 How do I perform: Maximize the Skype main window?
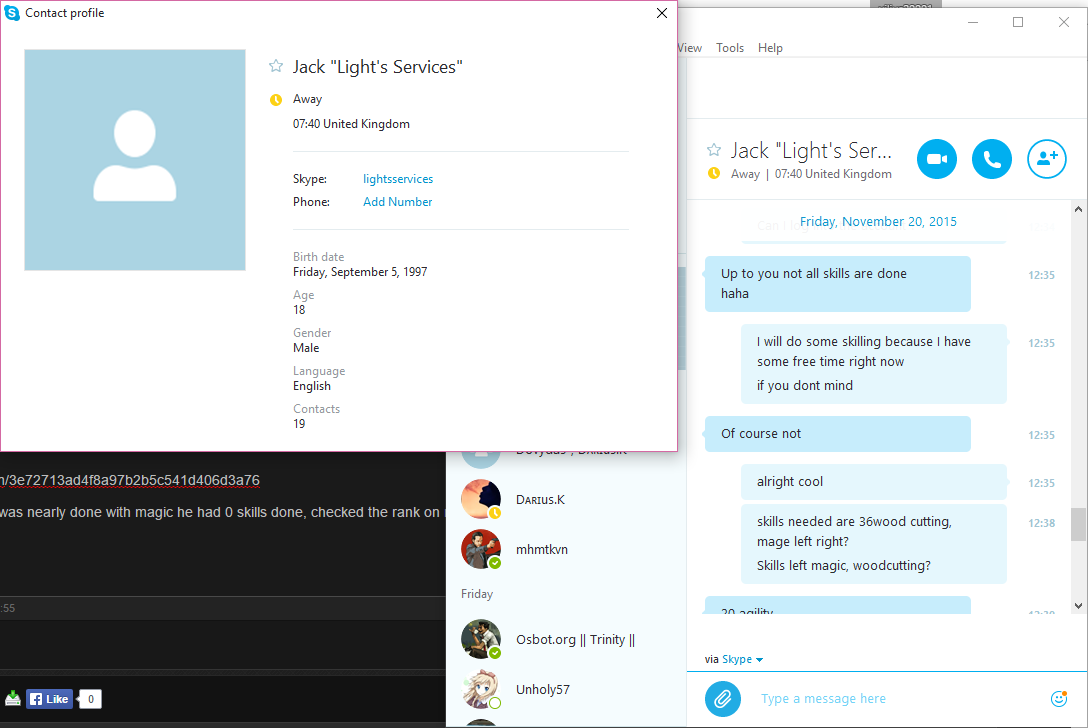coord(1018,22)
